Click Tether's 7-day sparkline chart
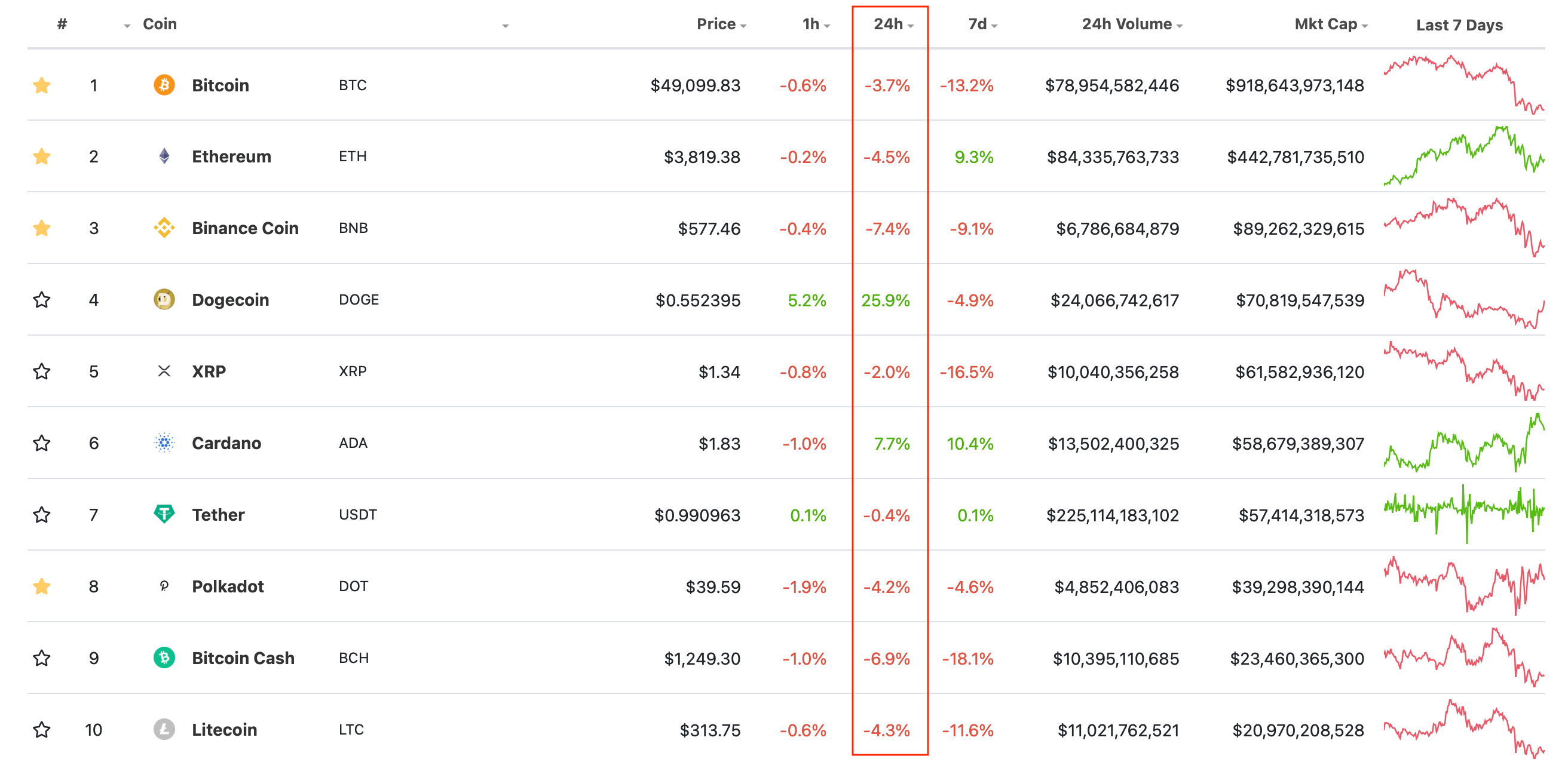Image resolution: width=1568 pixels, height=762 pixels. point(1464,515)
